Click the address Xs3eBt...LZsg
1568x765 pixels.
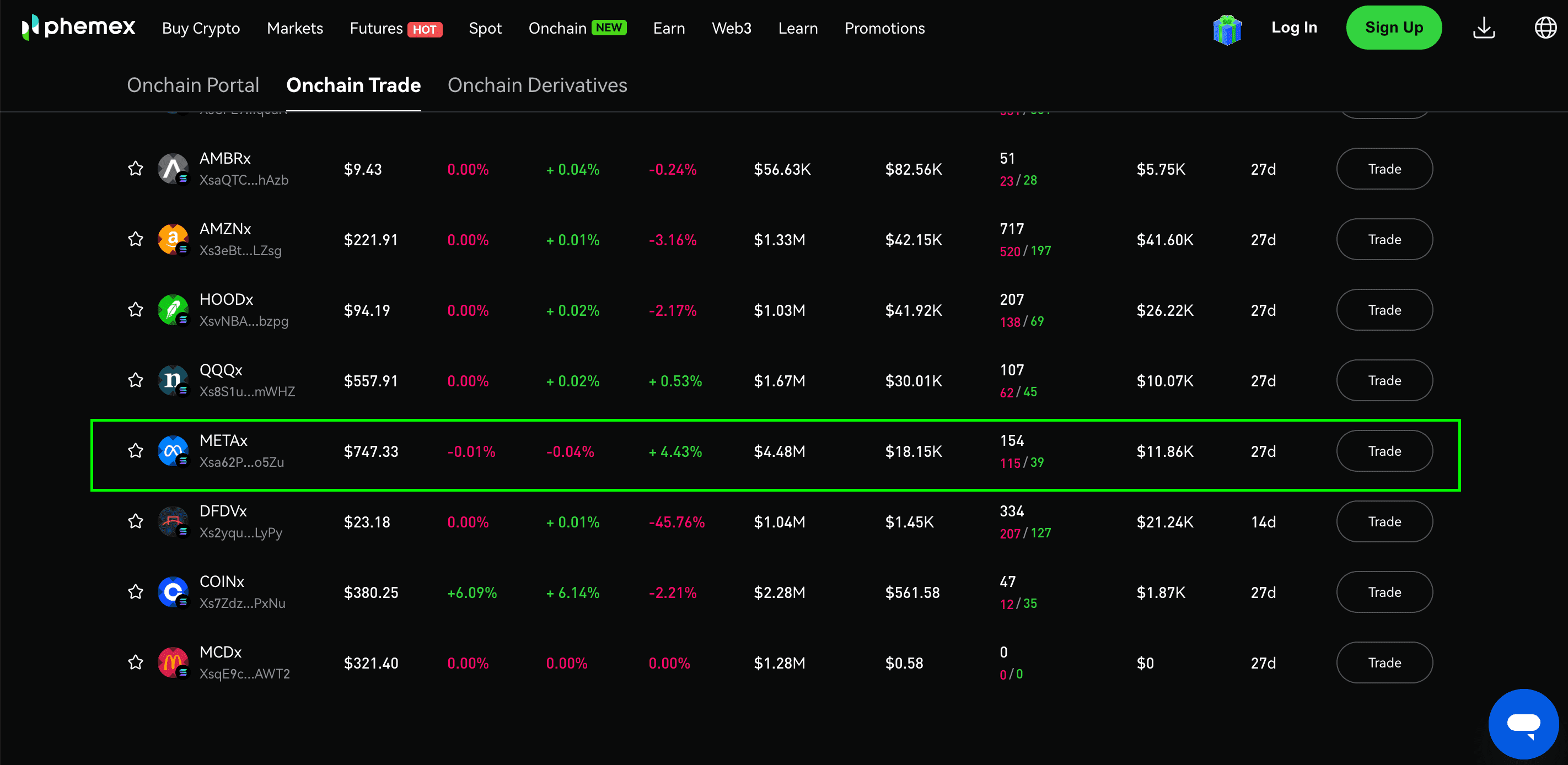click(240, 251)
